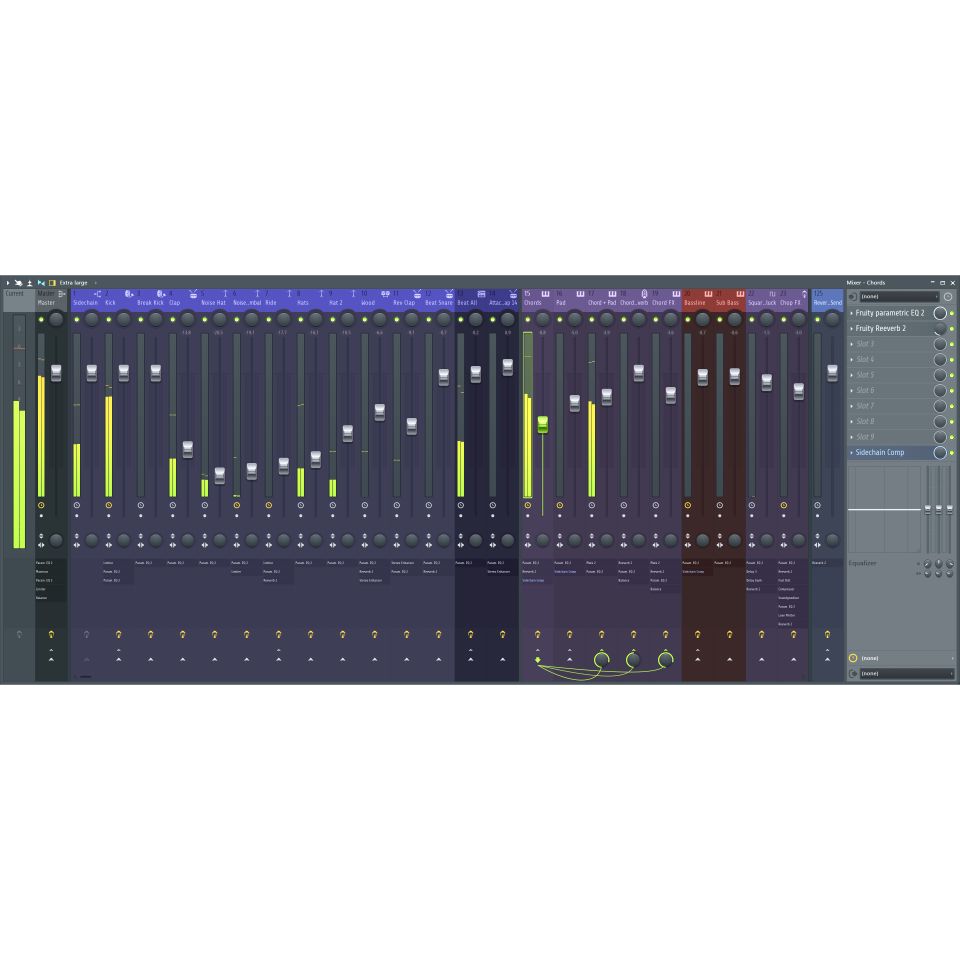The height and width of the screenshot is (960, 960).
Task: Open the output routing dropdown at panel bottom
Action: (x=905, y=673)
